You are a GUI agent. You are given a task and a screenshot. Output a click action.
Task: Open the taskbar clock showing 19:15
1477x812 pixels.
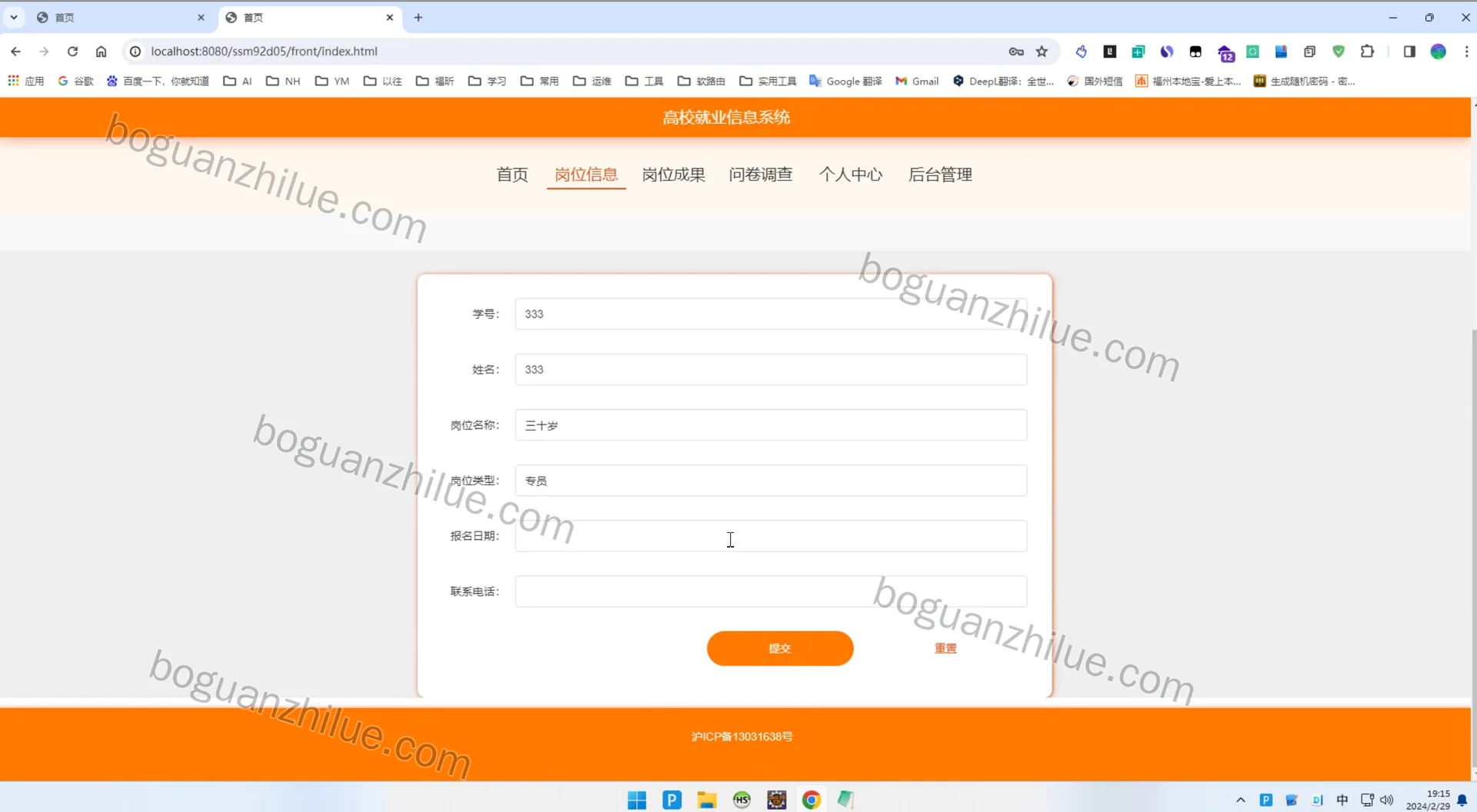pyautogui.click(x=1429, y=800)
